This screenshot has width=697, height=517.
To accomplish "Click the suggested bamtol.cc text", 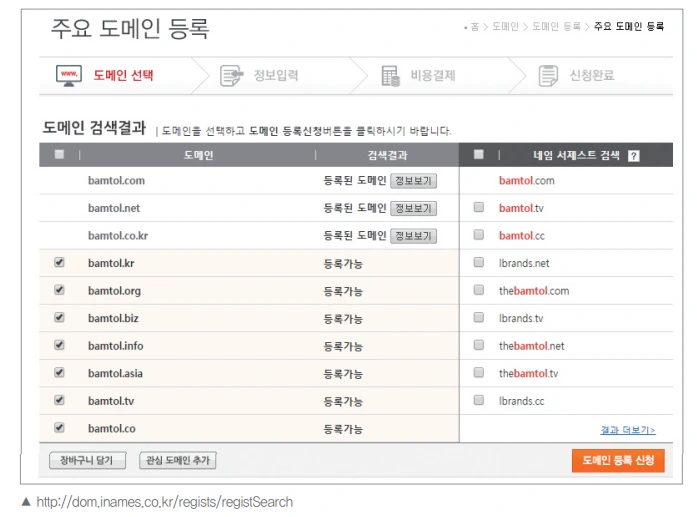I will coord(521,236).
